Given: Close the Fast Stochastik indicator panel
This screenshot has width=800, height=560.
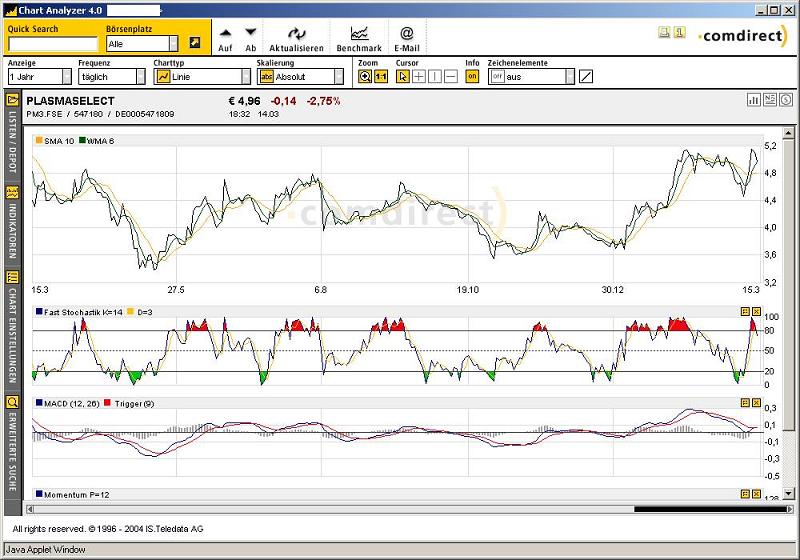Looking at the screenshot, I should [x=756, y=312].
